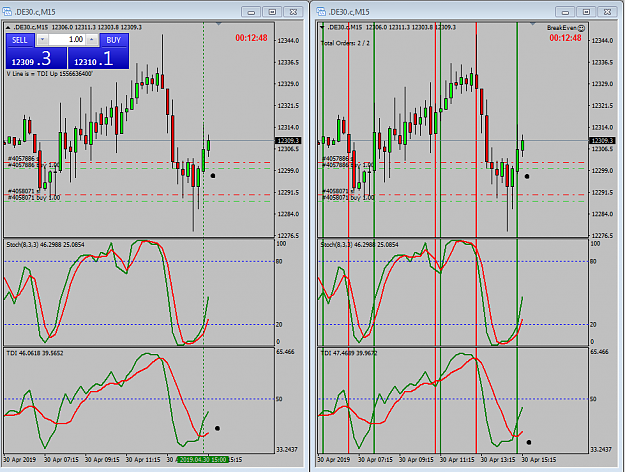625x472 pixels.
Task: Click the 'TDI 46.0618 39.5652' label in left window
Action: [x=35, y=353]
